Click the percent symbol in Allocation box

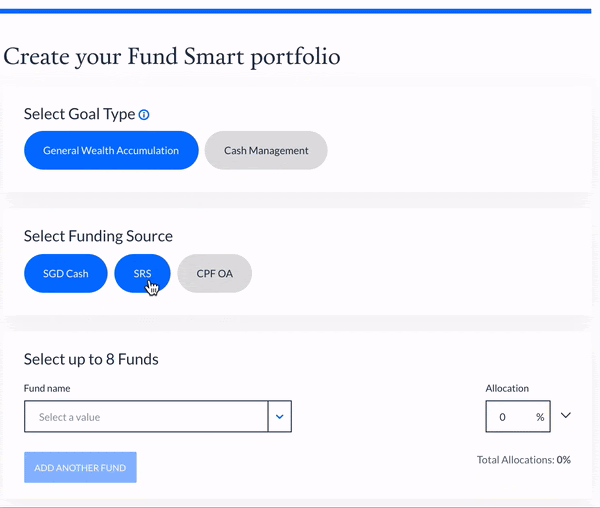tap(540, 417)
